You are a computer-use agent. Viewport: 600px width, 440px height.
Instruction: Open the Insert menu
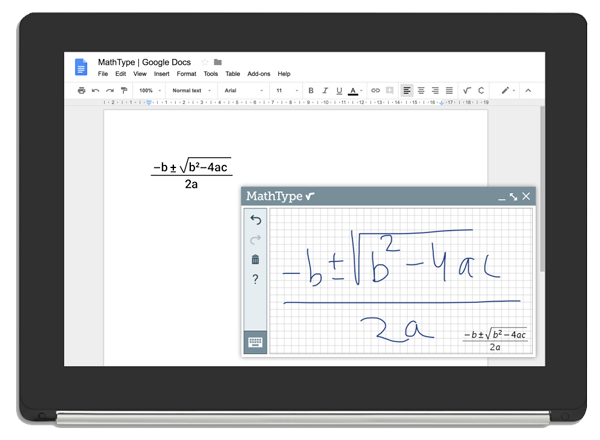(161, 74)
